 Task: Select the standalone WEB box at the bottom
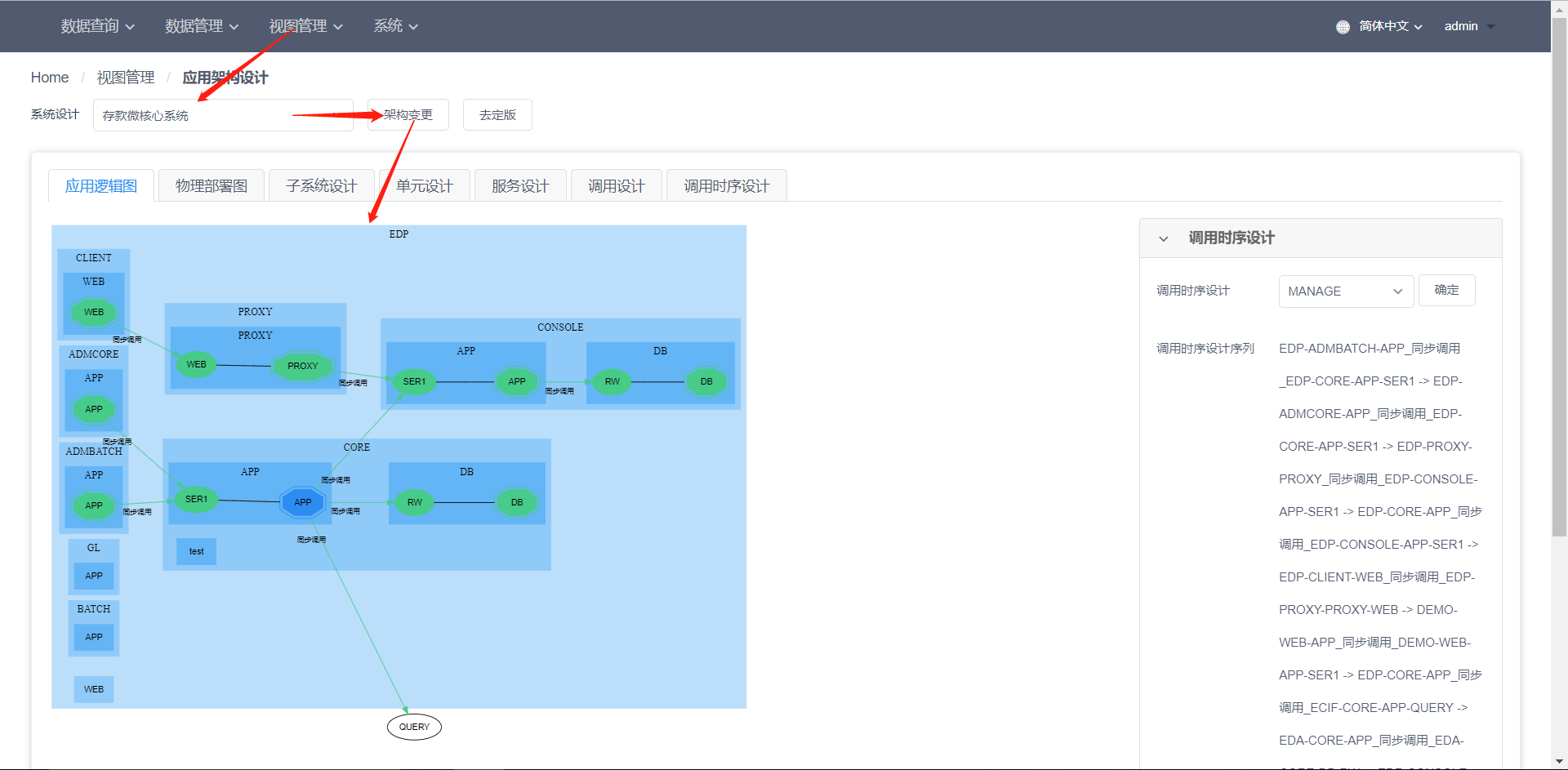click(x=94, y=689)
